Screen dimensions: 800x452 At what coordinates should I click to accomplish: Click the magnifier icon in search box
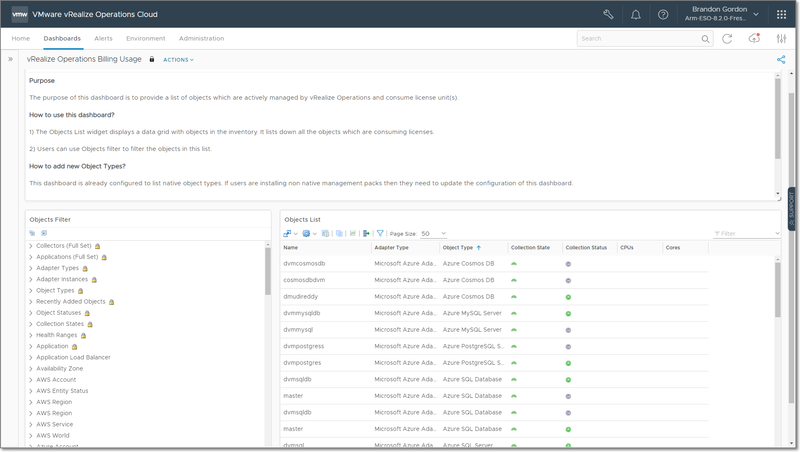pos(705,39)
